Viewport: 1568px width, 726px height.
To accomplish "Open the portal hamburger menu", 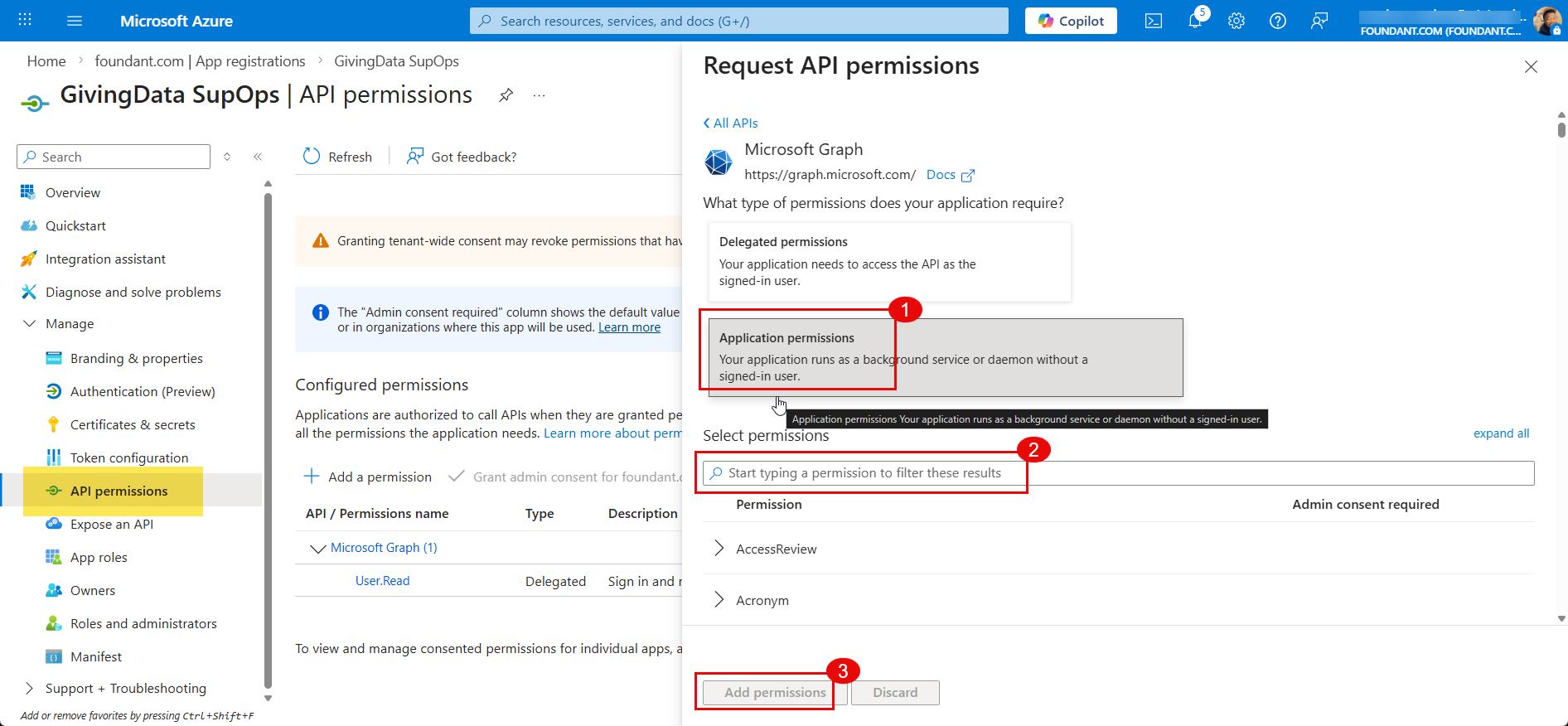I will coord(75,21).
